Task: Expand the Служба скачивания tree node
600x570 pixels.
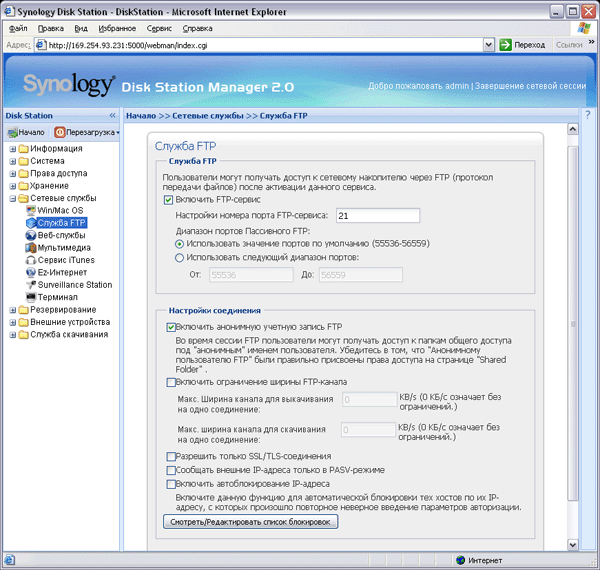Action: [x=13, y=335]
